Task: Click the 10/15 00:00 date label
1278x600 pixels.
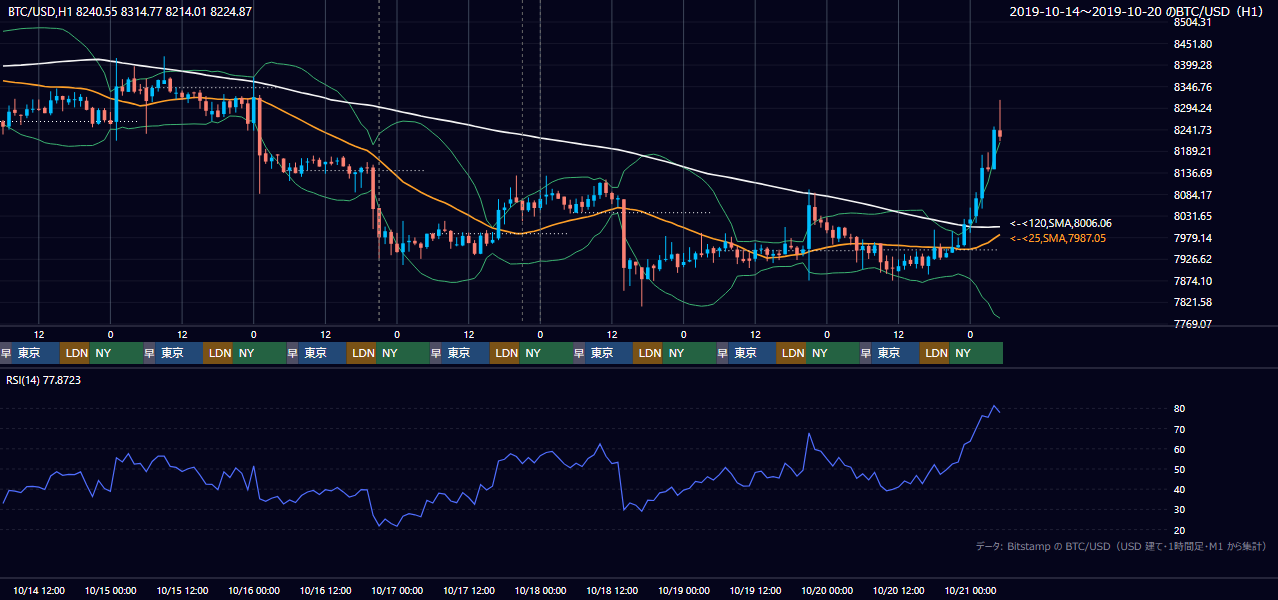Action: click(111, 590)
